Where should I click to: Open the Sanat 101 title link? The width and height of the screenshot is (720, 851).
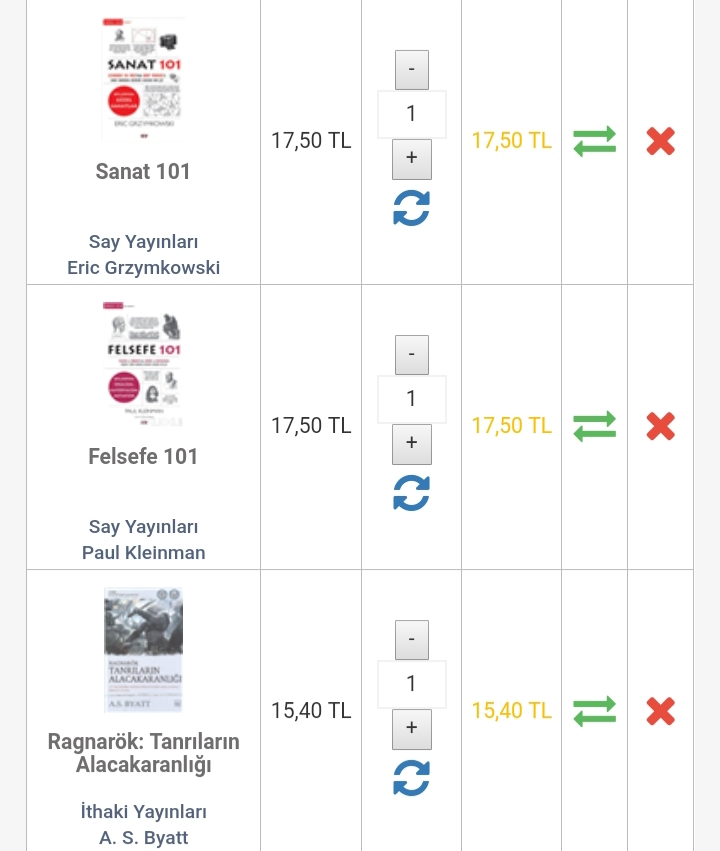pyautogui.click(x=143, y=172)
